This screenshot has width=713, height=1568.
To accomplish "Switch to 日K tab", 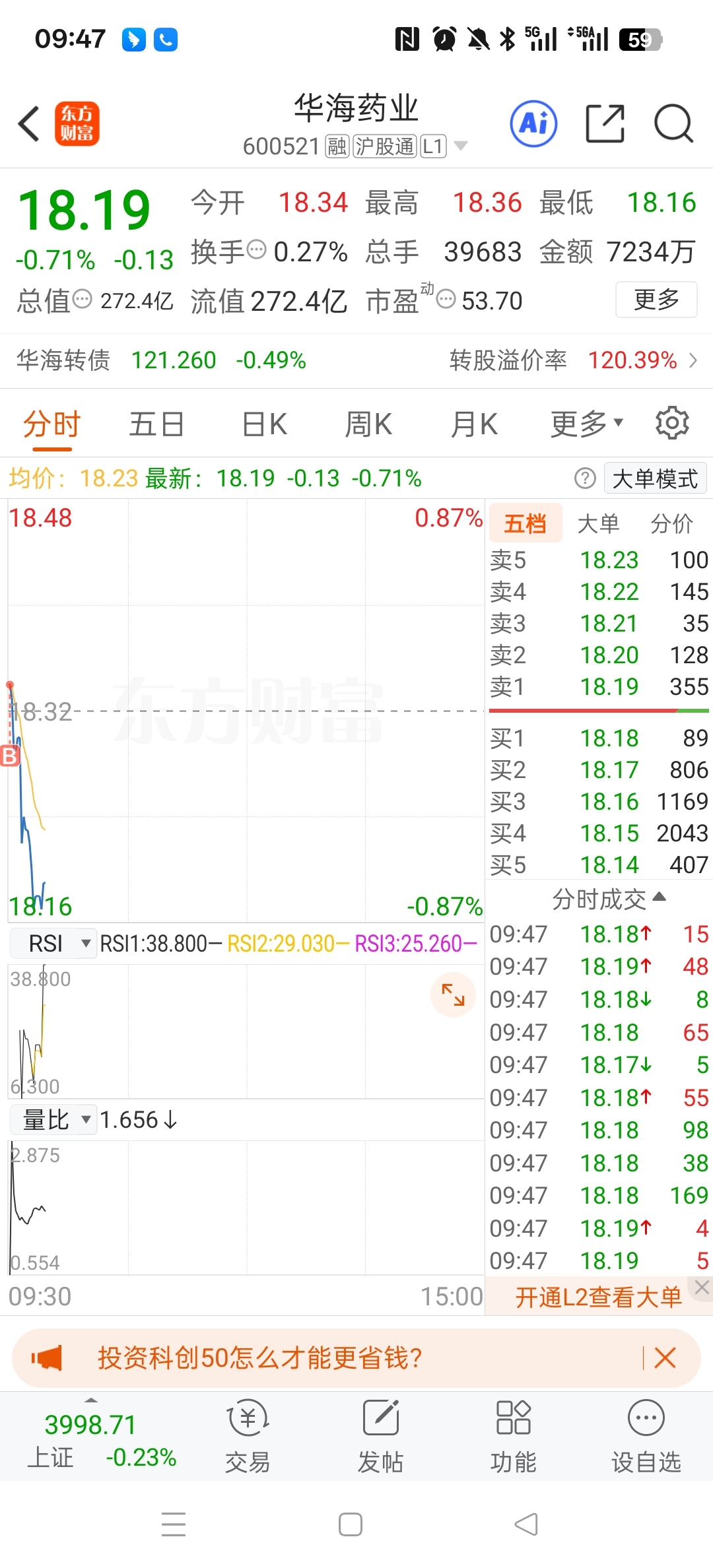I will coord(264,424).
